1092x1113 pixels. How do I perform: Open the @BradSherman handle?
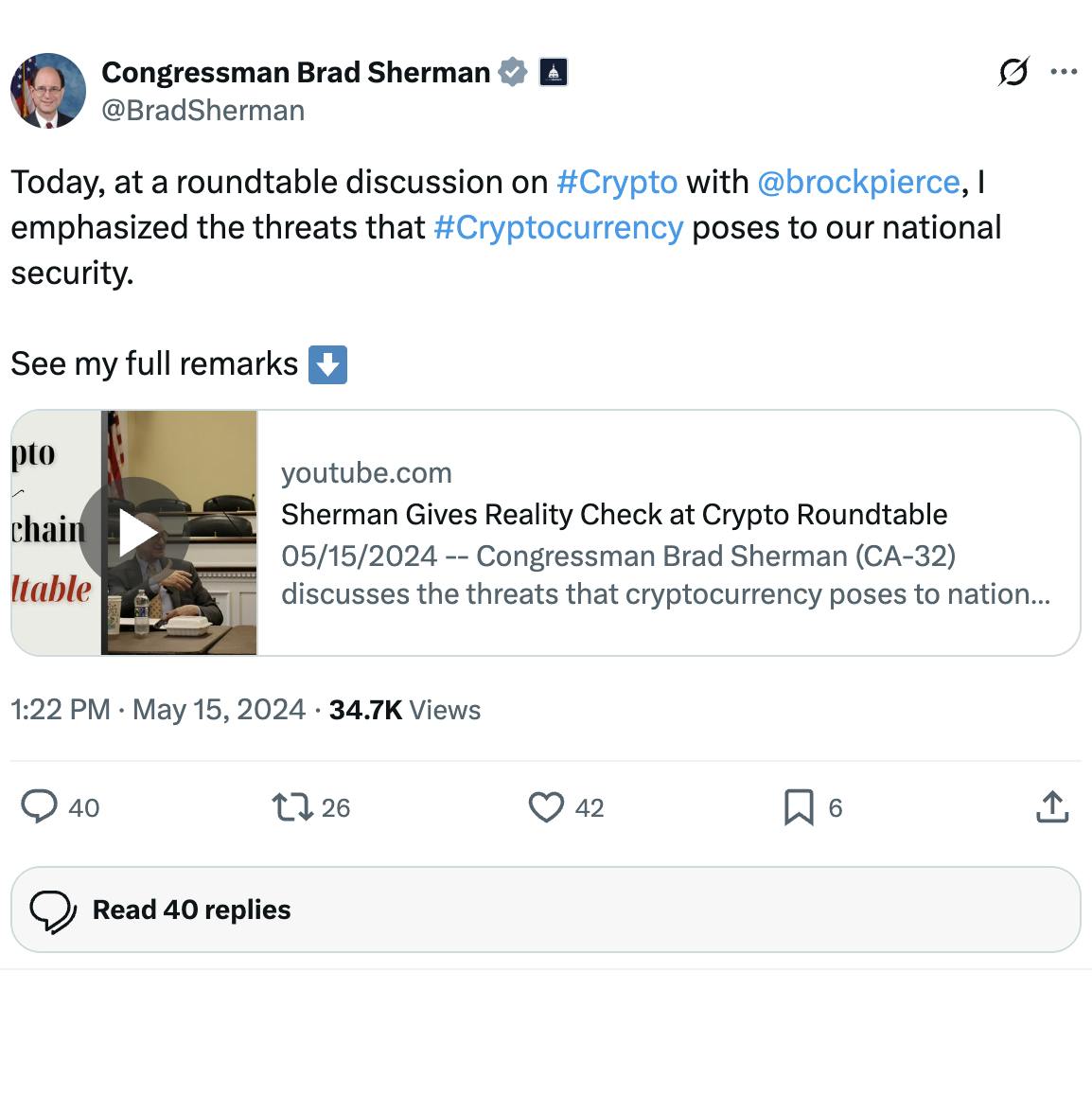point(203,111)
